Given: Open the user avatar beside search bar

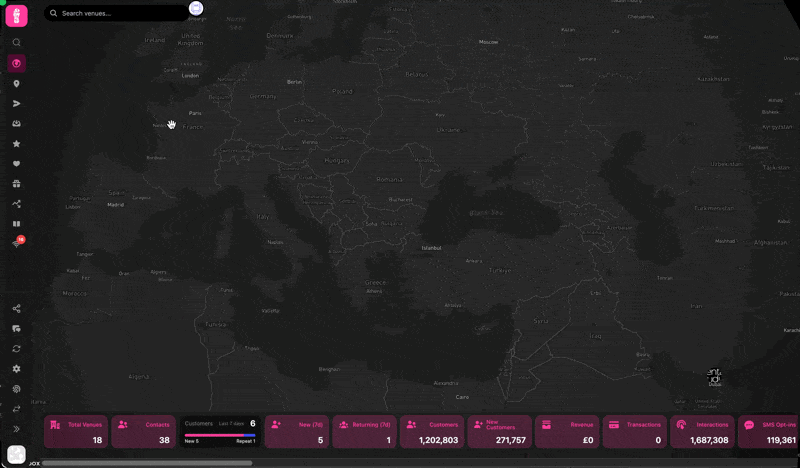Looking at the screenshot, I should point(195,9).
